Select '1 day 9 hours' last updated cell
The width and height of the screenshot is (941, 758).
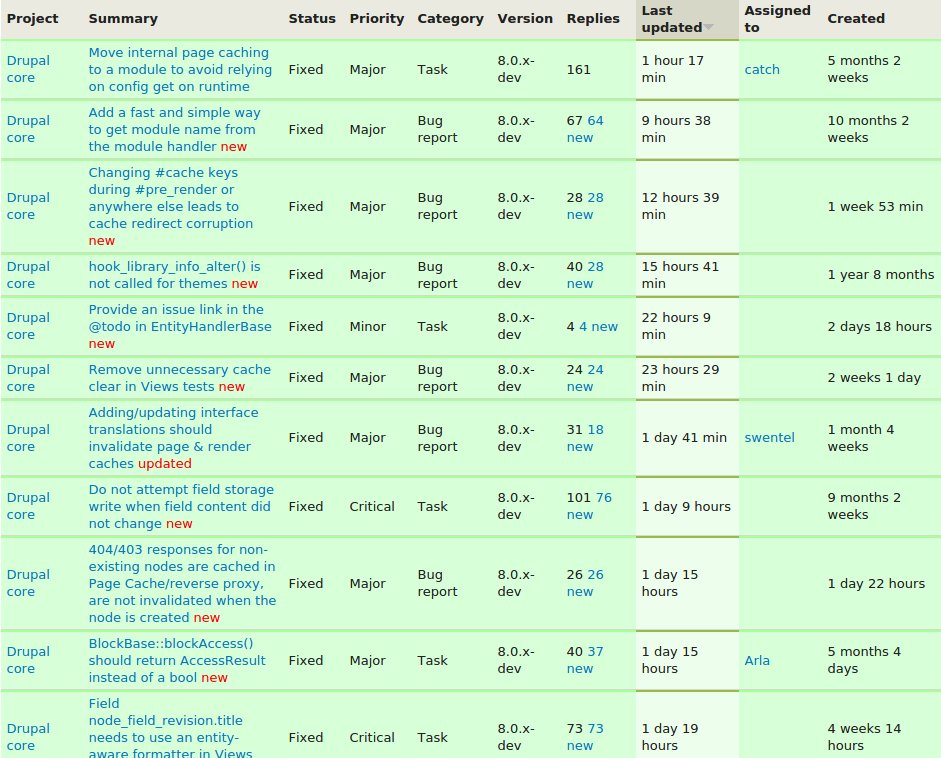click(686, 507)
